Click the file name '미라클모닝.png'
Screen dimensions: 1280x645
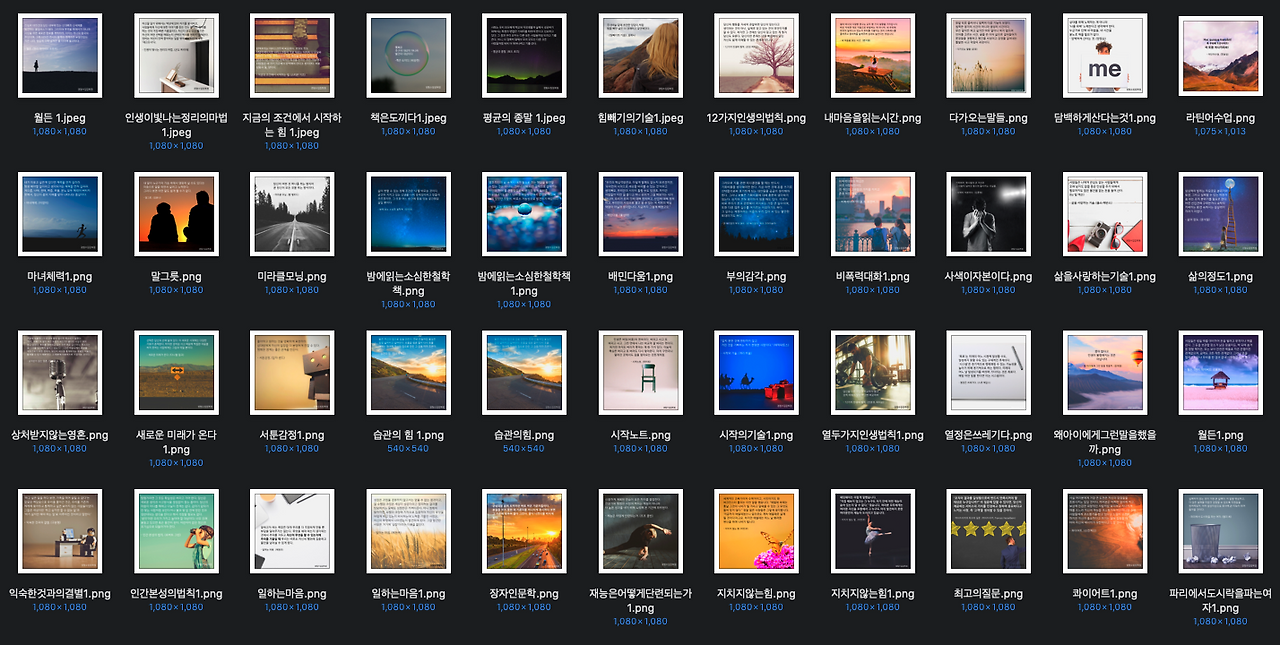pos(292,277)
